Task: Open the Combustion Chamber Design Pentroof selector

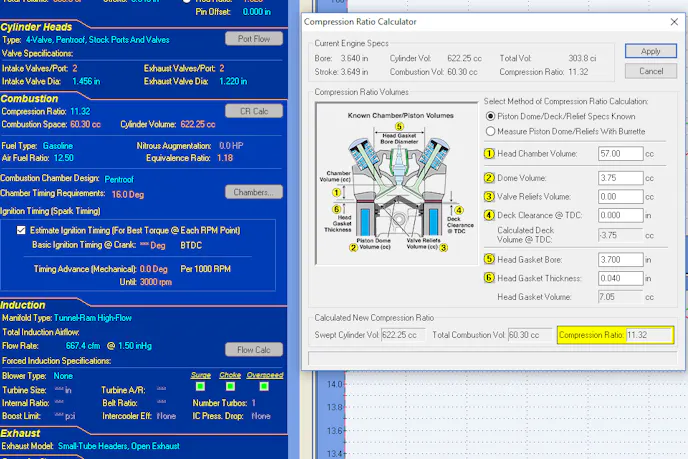Action: tap(119, 178)
